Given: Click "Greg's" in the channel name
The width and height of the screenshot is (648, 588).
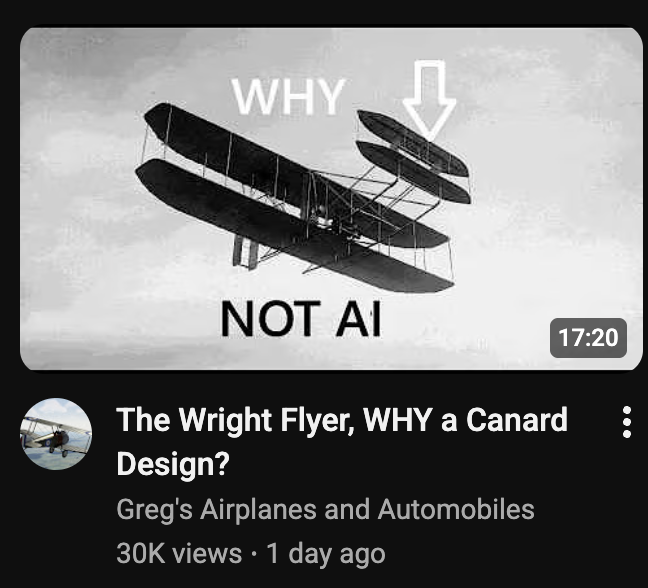Looking at the screenshot, I should (x=155, y=510).
